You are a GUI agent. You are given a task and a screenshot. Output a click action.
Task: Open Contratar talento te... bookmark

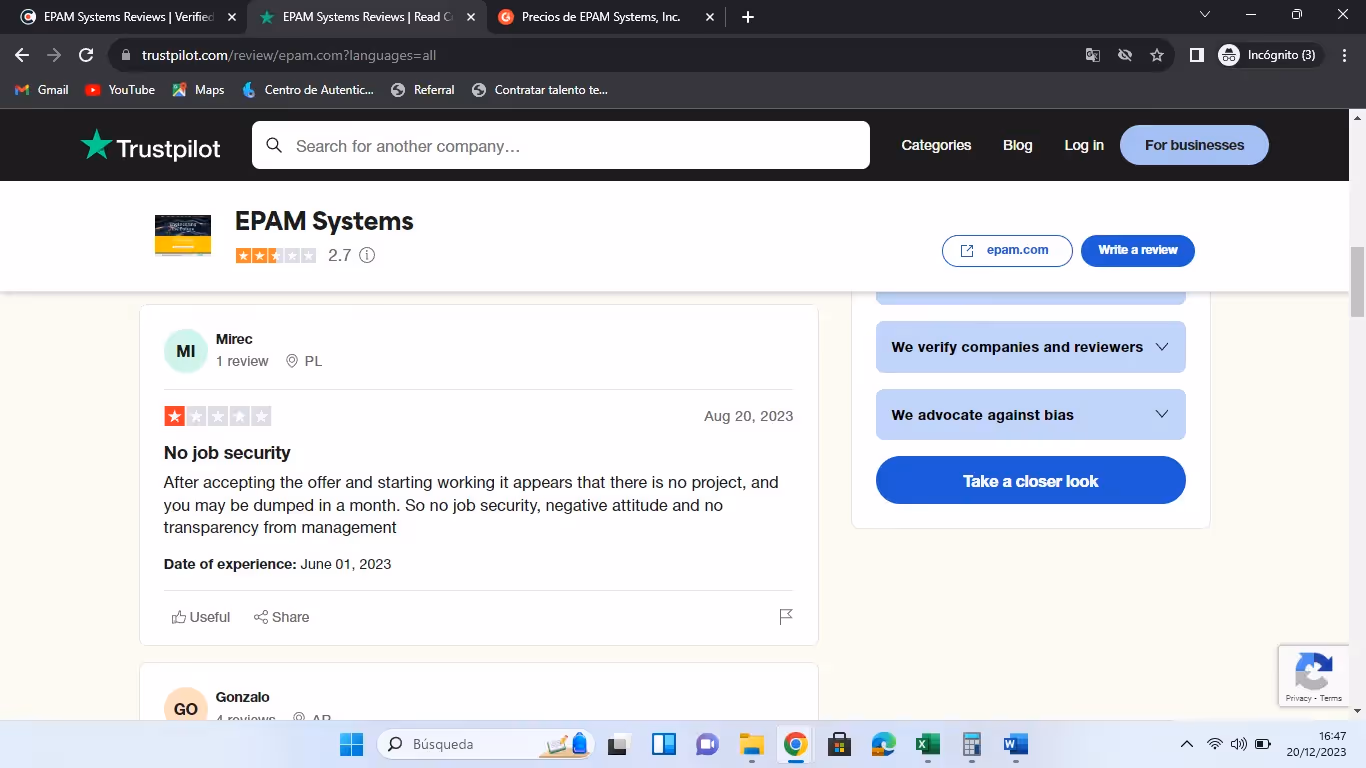[x=540, y=90]
